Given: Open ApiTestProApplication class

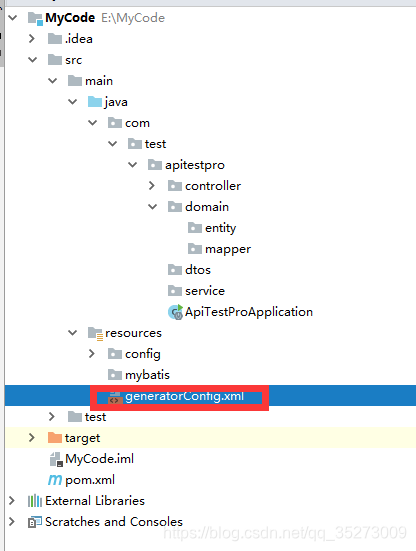Looking at the screenshot, I should (x=249, y=312).
